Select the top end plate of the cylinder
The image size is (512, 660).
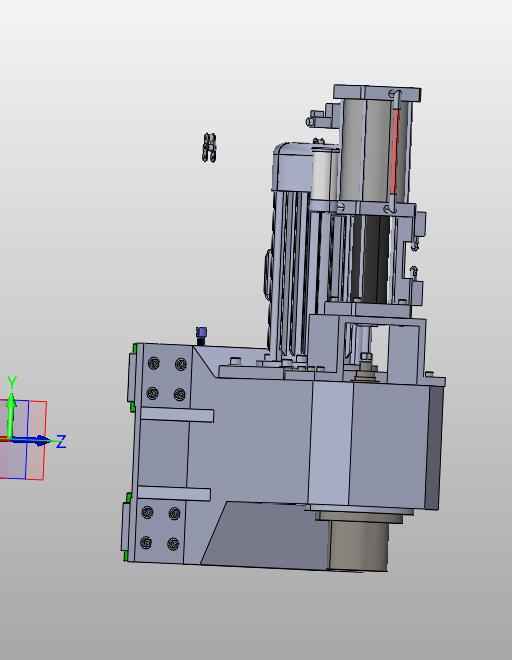(377, 93)
